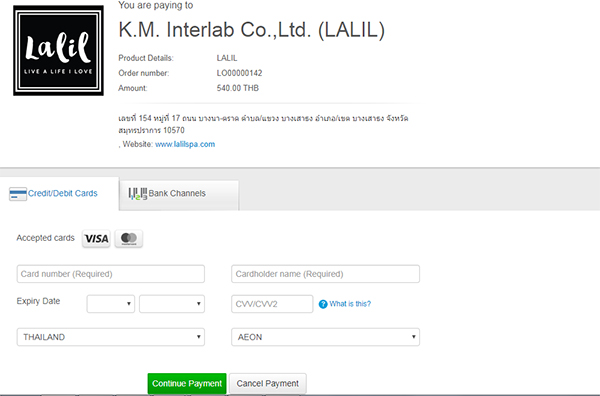Click the Visa card icon
600x396 pixels.
click(x=96, y=239)
